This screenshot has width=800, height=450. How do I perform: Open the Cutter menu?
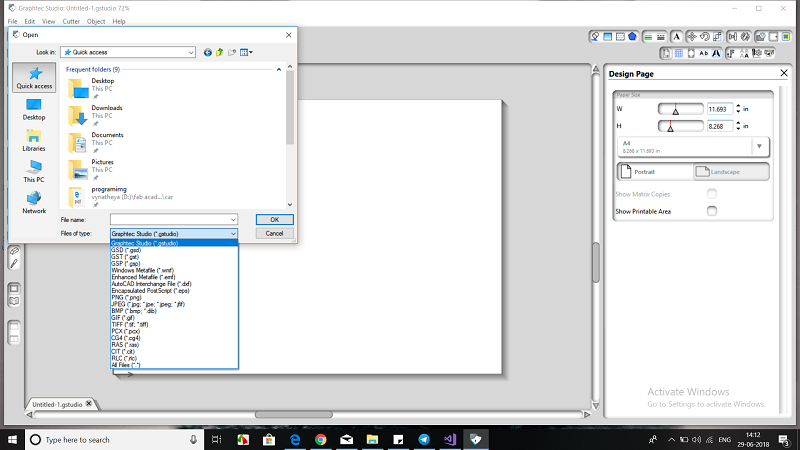click(71, 21)
